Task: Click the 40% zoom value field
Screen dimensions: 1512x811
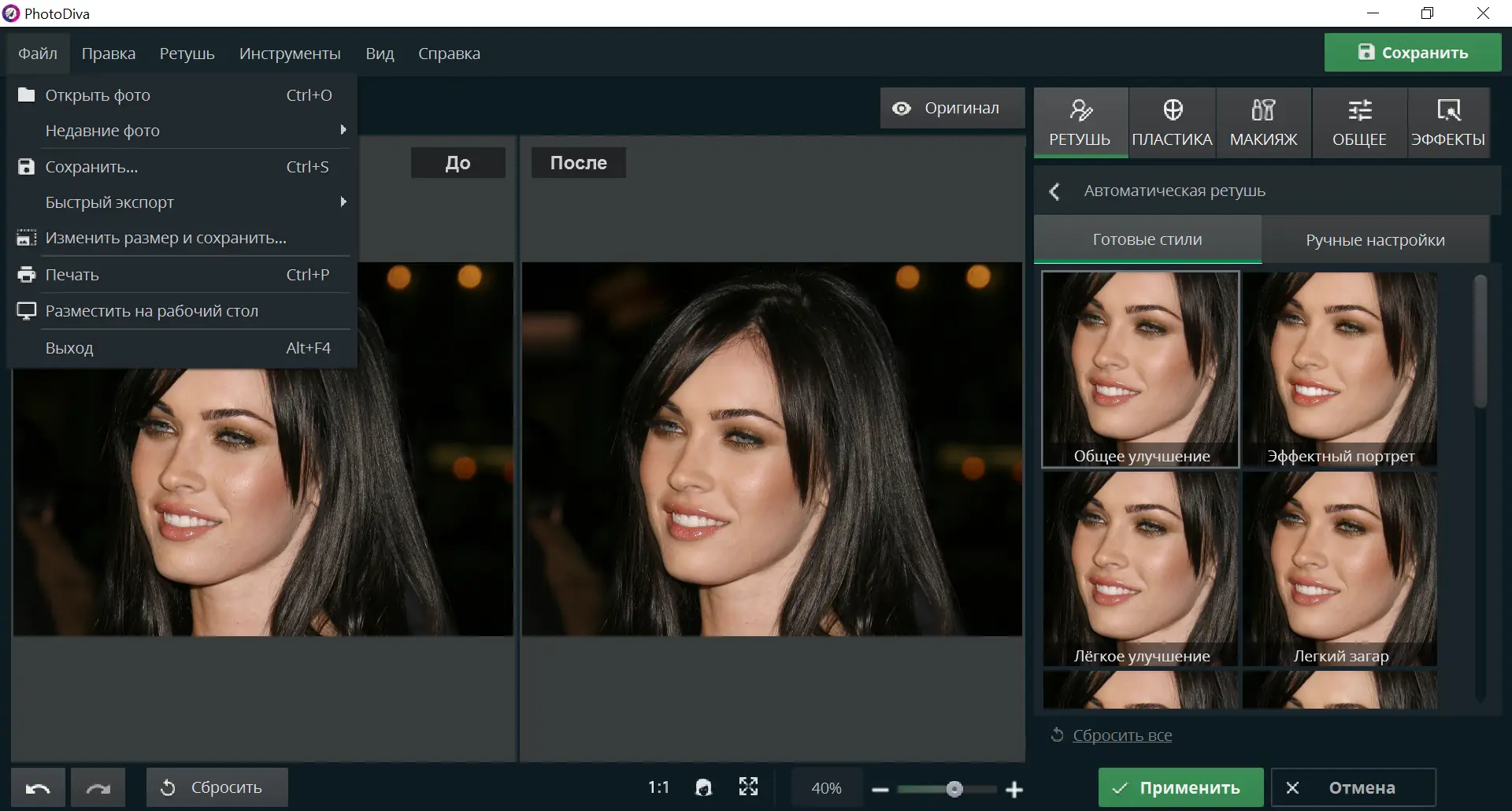Action: 826,788
